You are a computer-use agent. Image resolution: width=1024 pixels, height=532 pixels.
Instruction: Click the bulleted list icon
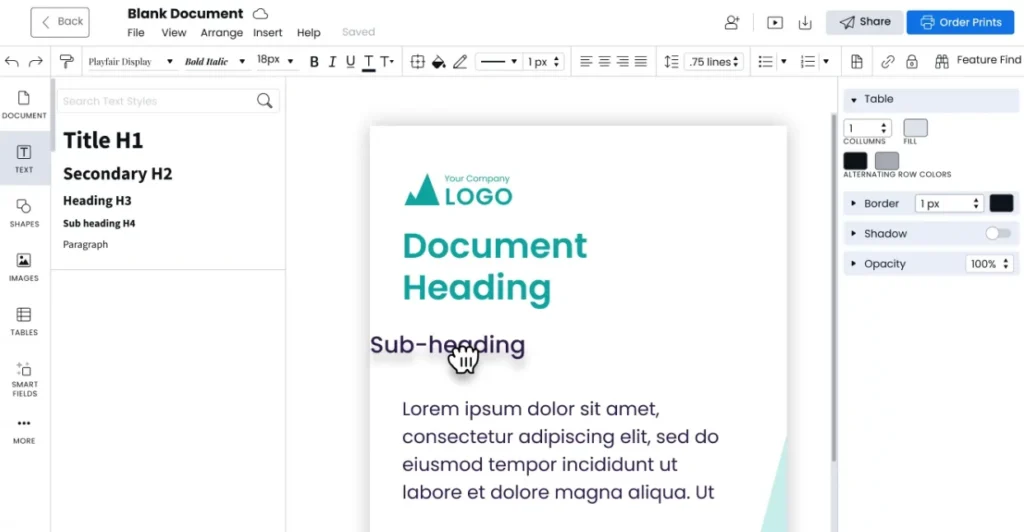[x=765, y=61]
